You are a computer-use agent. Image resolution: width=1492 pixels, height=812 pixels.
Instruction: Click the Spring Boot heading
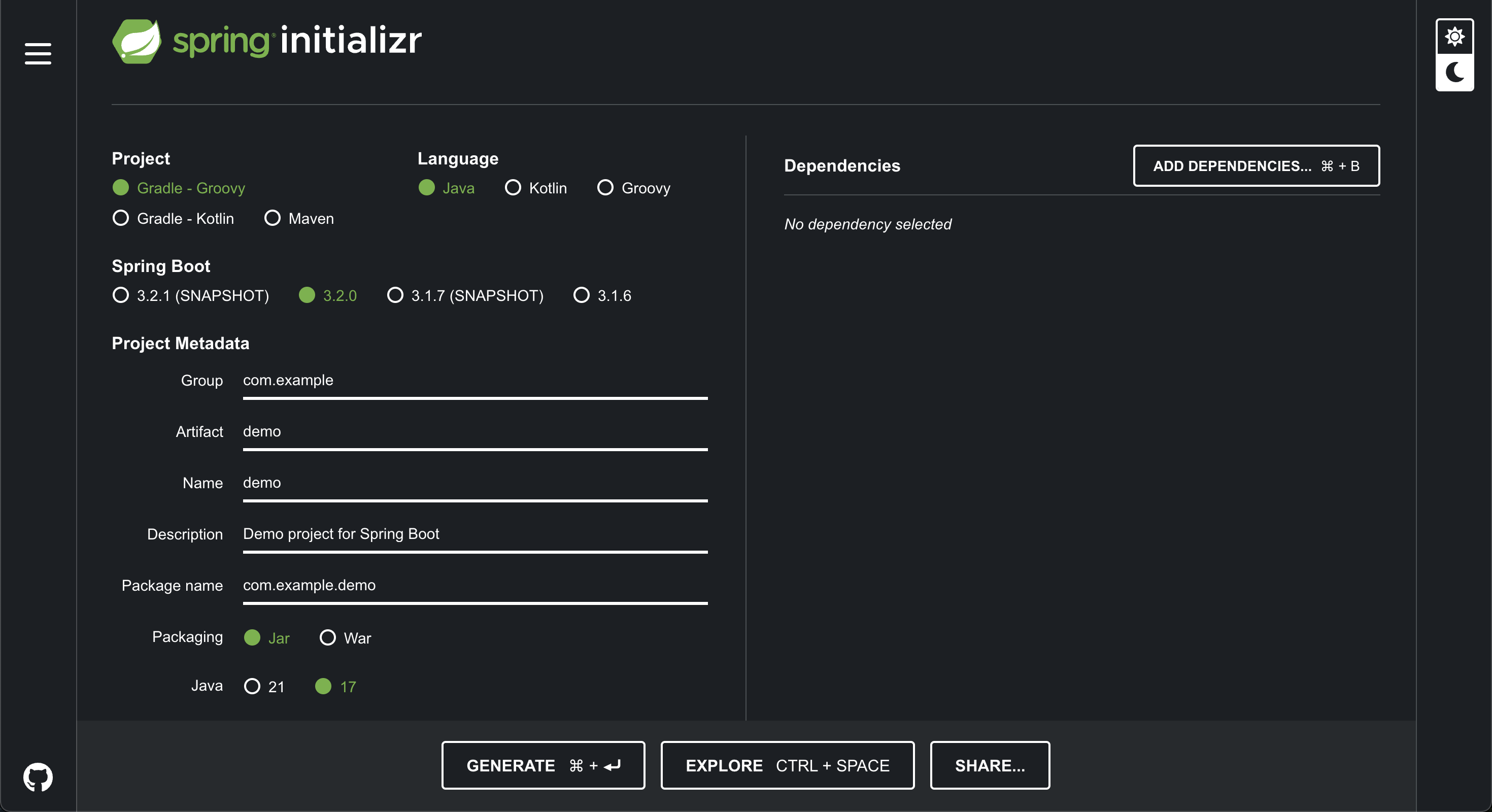161,266
